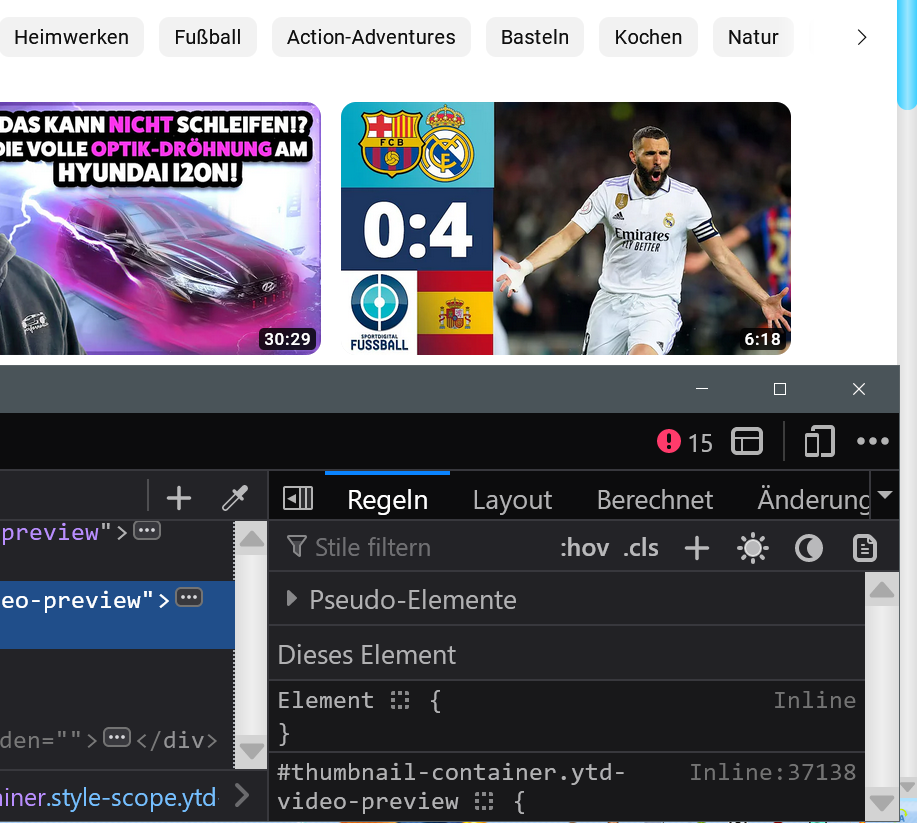Toggle light color scheme simulation sun icon
Screen dimensions: 917x823
(752, 548)
